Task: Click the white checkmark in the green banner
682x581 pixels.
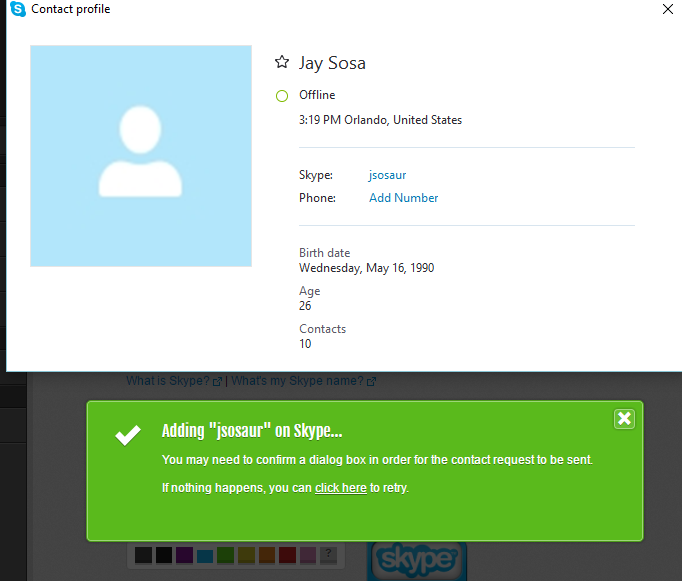Action: [128, 435]
